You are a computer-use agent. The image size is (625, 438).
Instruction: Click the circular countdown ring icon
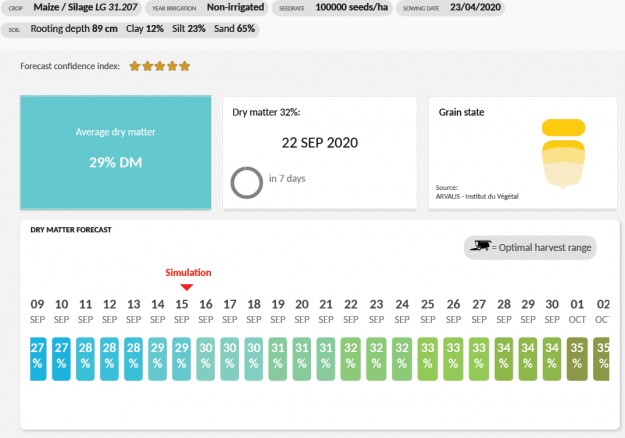(246, 181)
